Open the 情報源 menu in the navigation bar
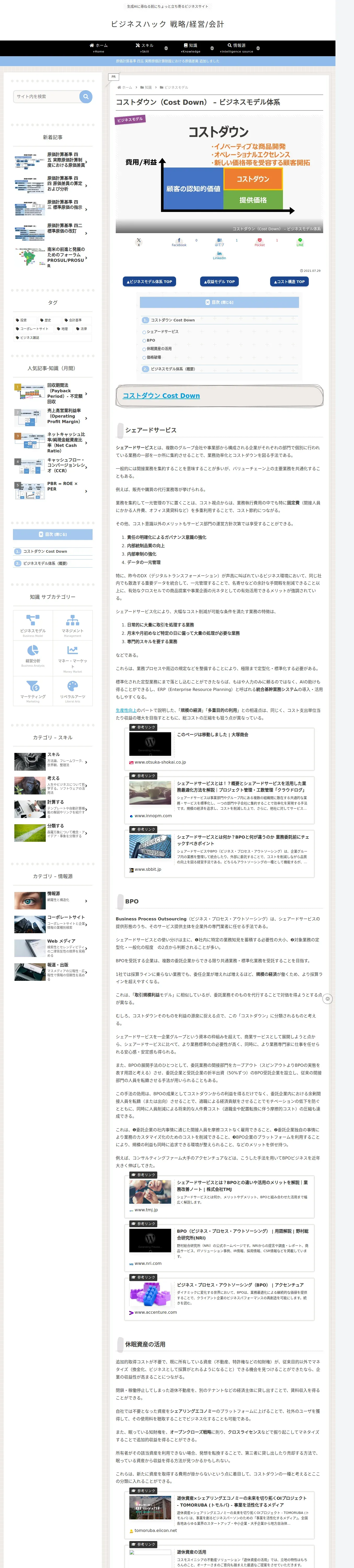This screenshot has height=1568, width=354. [237, 48]
